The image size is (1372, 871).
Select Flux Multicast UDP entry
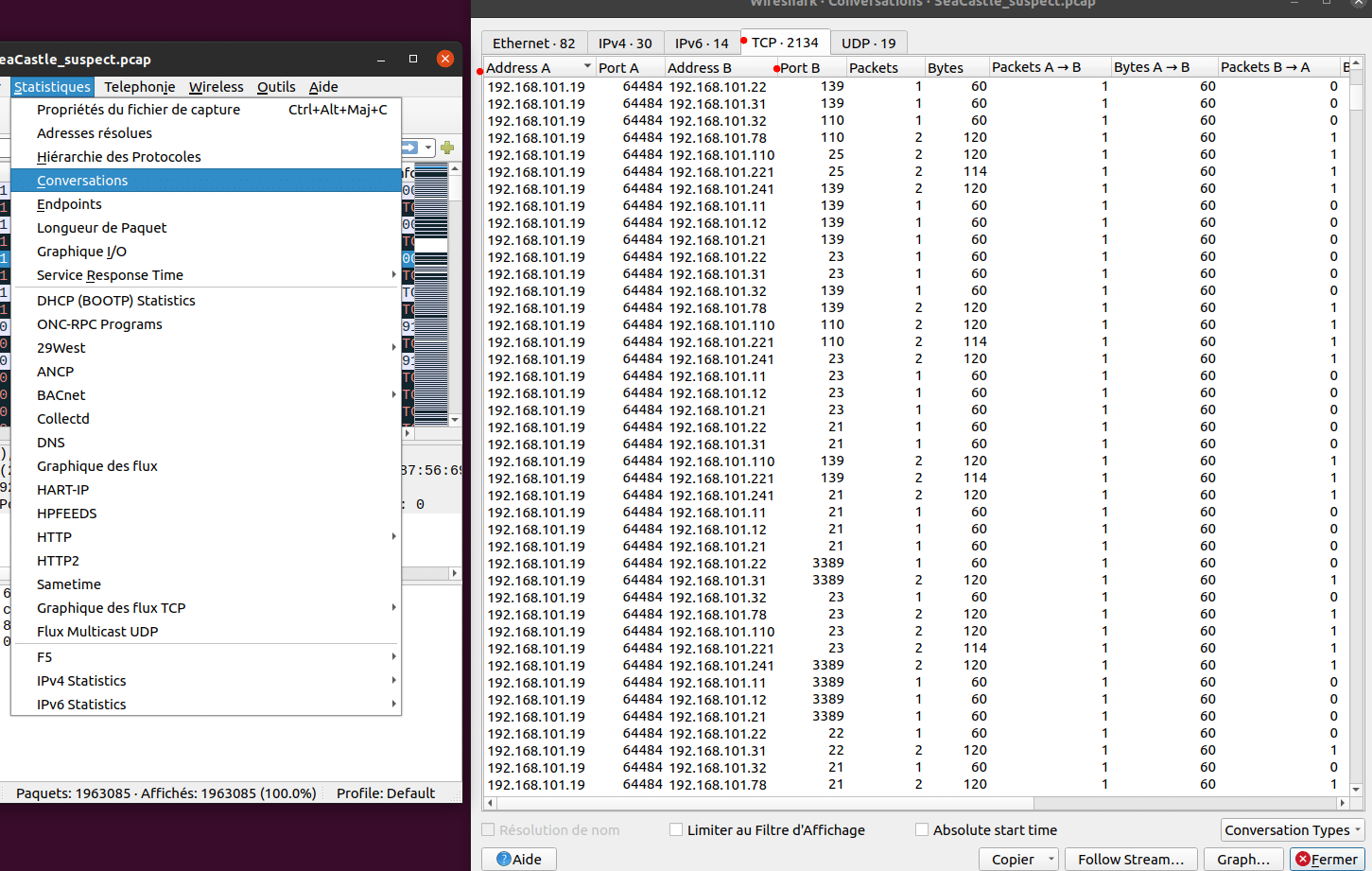click(206, 632)
